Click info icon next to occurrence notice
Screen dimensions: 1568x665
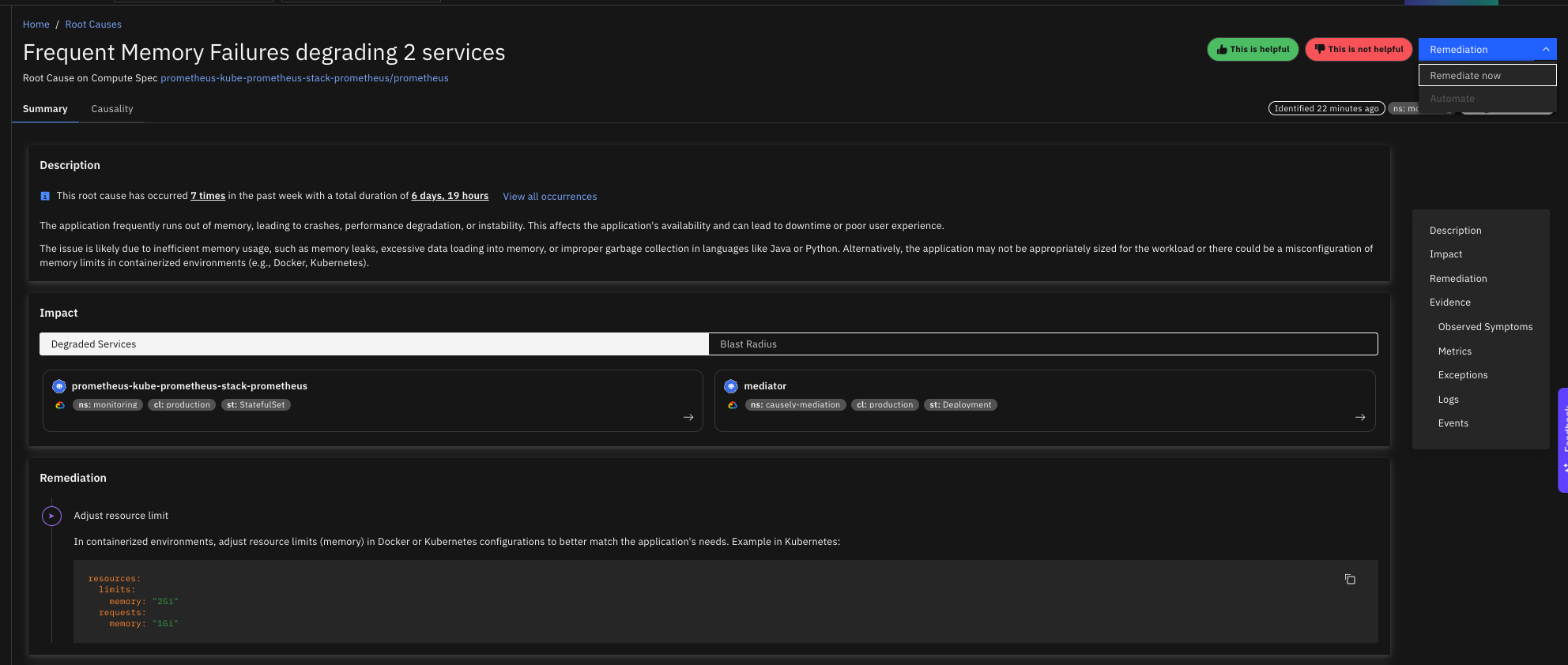[x=45, y=196]
